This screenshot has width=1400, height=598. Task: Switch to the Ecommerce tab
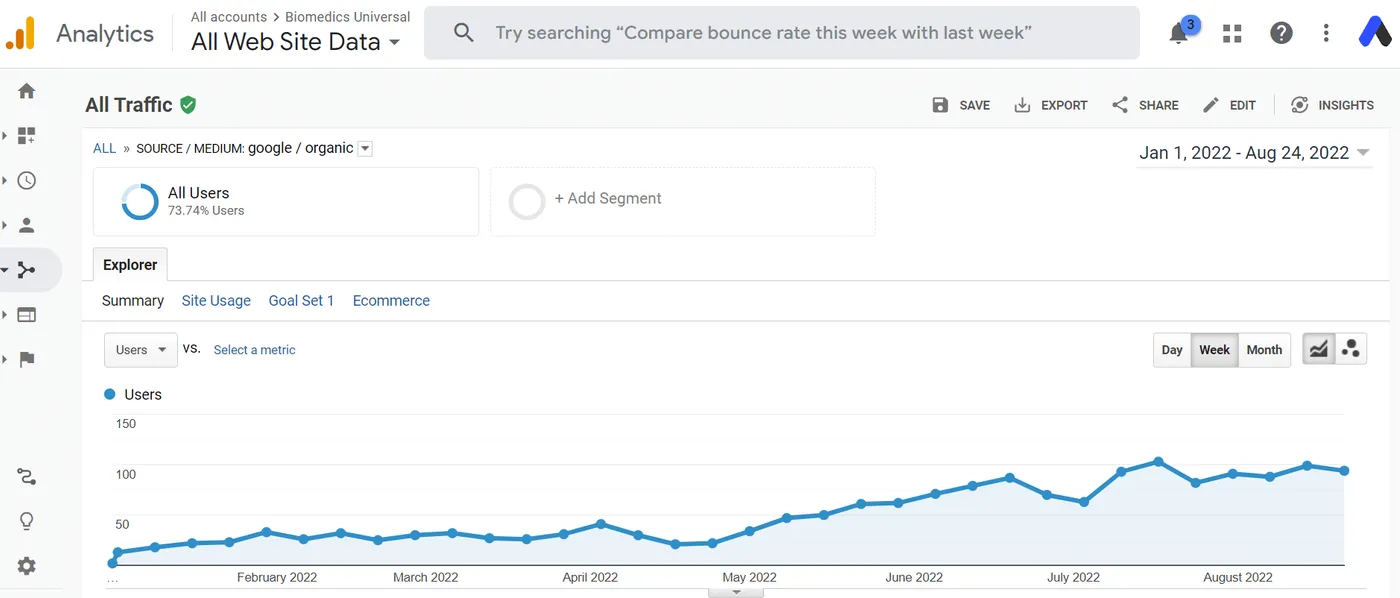click(391, 301)
